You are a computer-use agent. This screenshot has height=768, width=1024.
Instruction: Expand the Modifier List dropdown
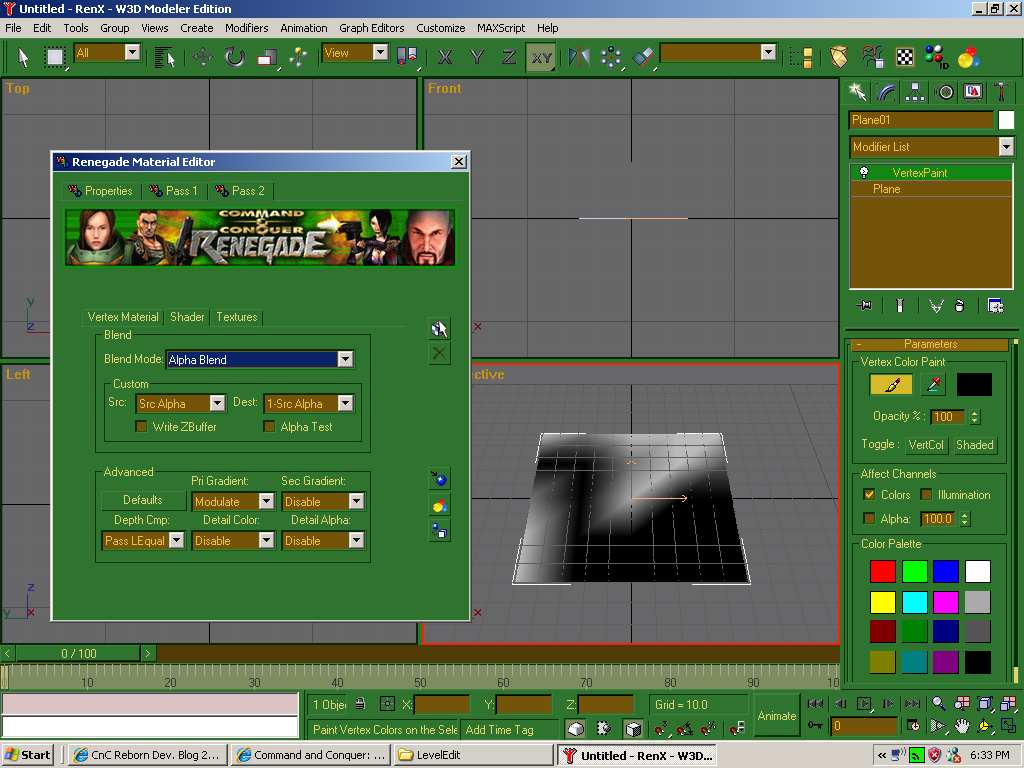[x=1006, y=147]
